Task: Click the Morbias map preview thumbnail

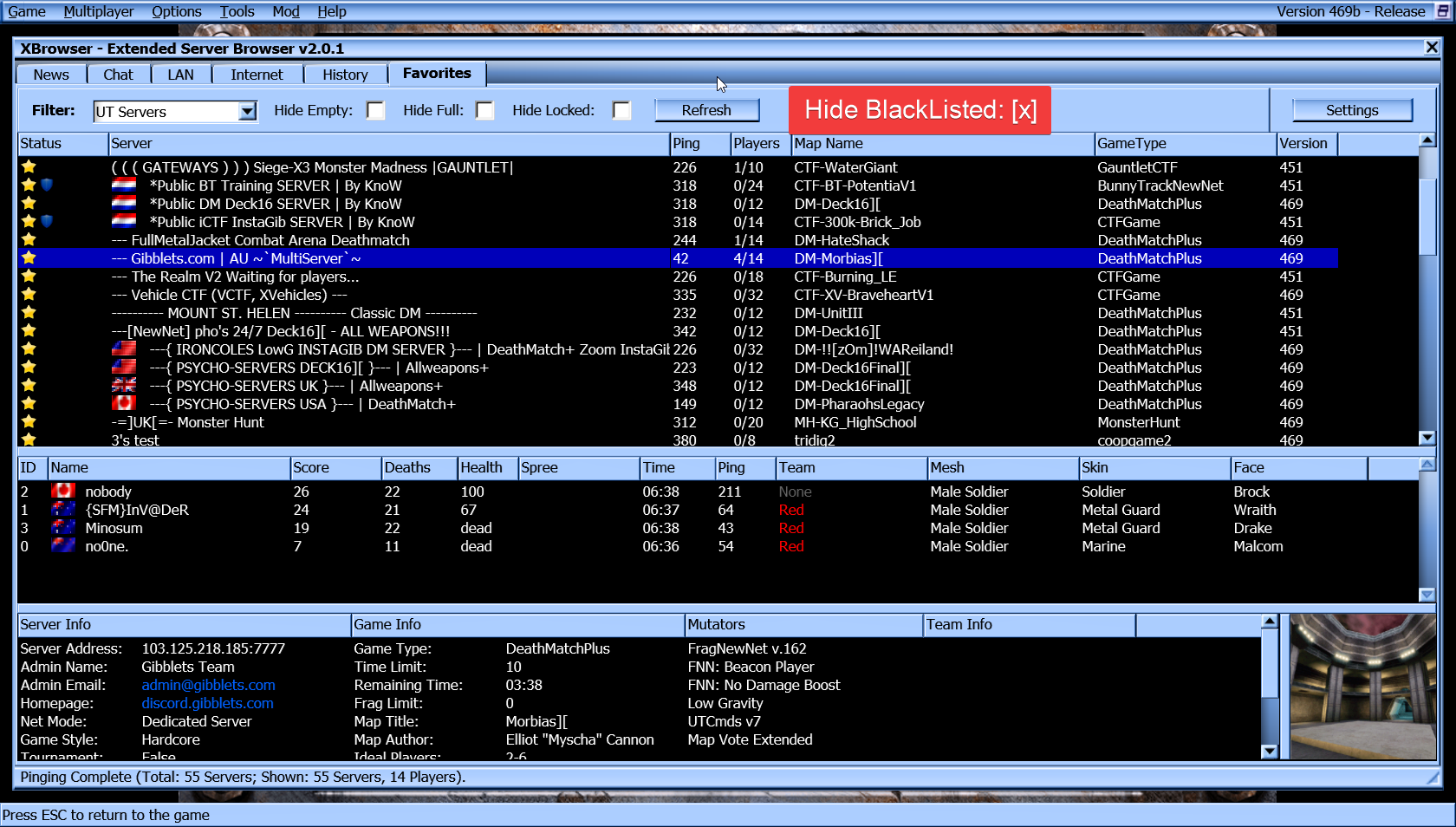Action: pyautogui.click(x=1362, y=687)
